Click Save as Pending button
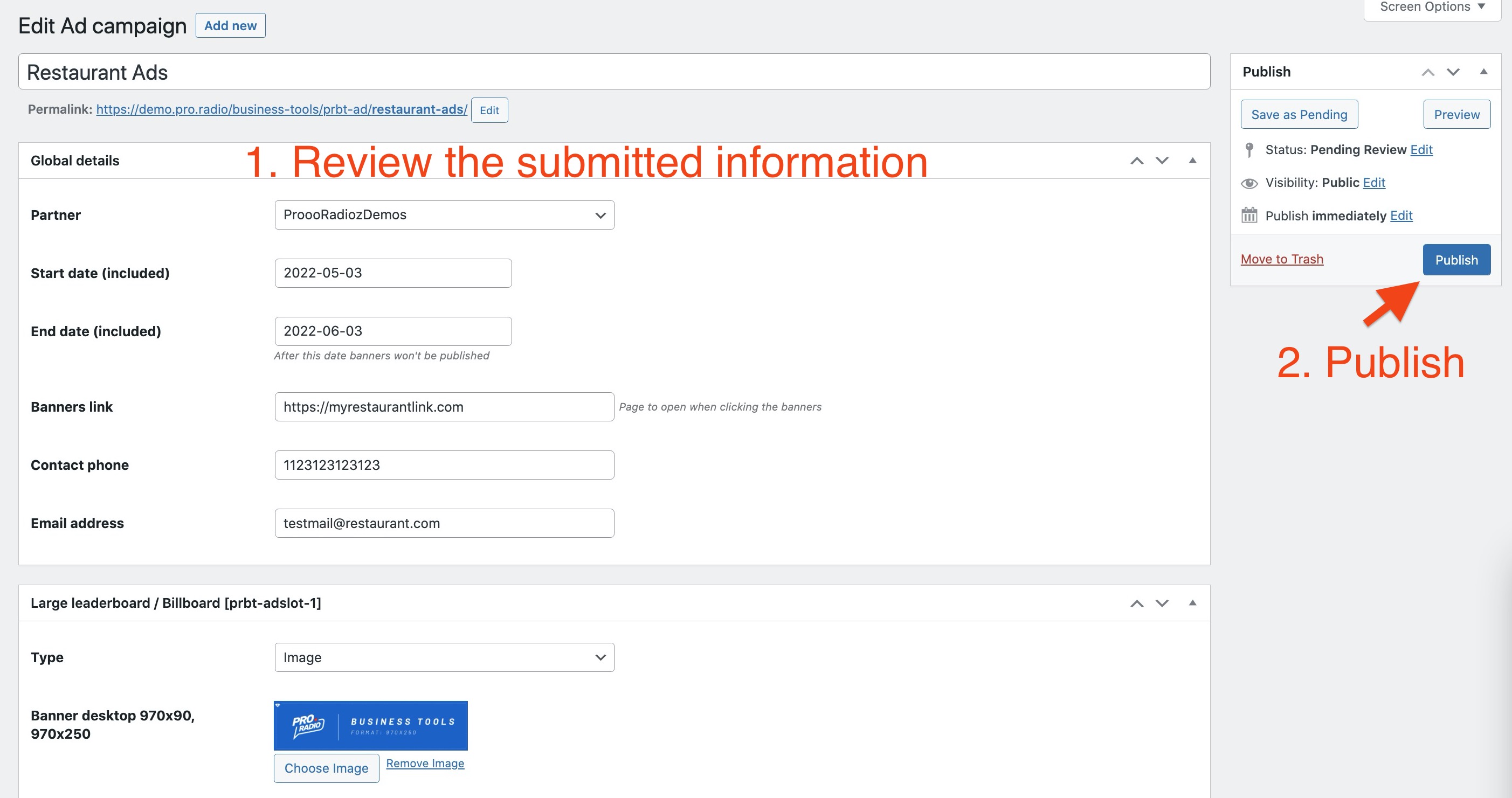1512x798 pixels. (1299, 114)
